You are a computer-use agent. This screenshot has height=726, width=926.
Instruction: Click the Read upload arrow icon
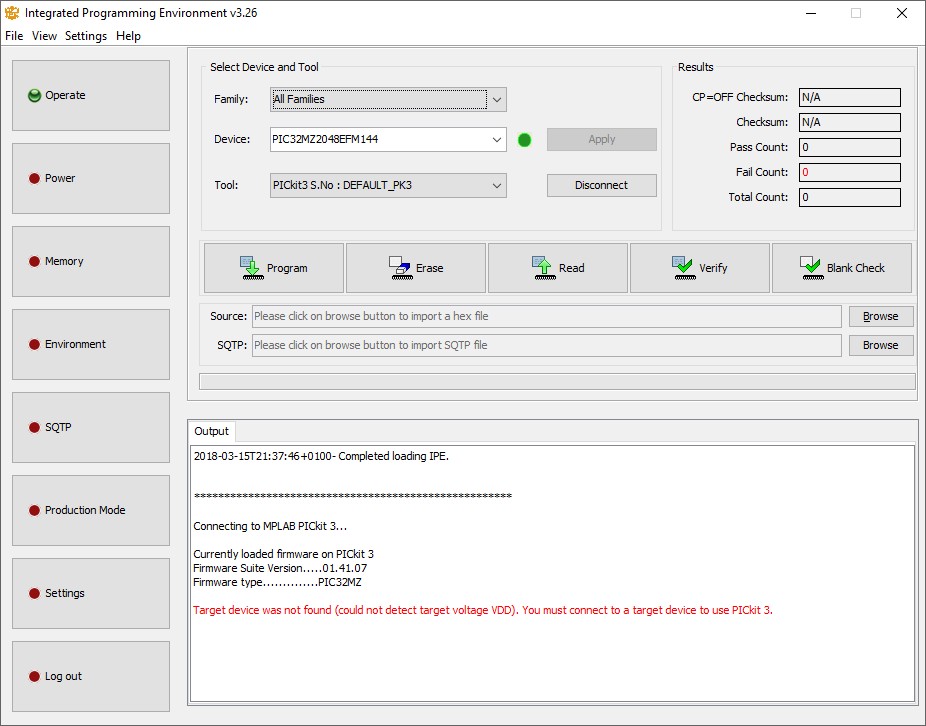click(x=544, y=268)
